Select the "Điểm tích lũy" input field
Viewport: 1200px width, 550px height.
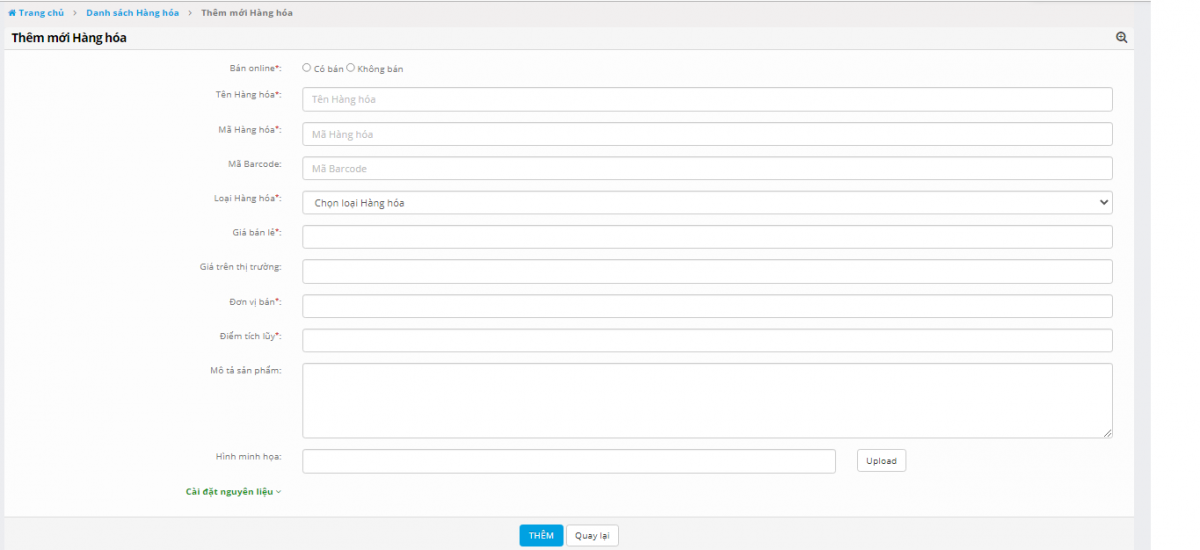[x=707, y=341]
